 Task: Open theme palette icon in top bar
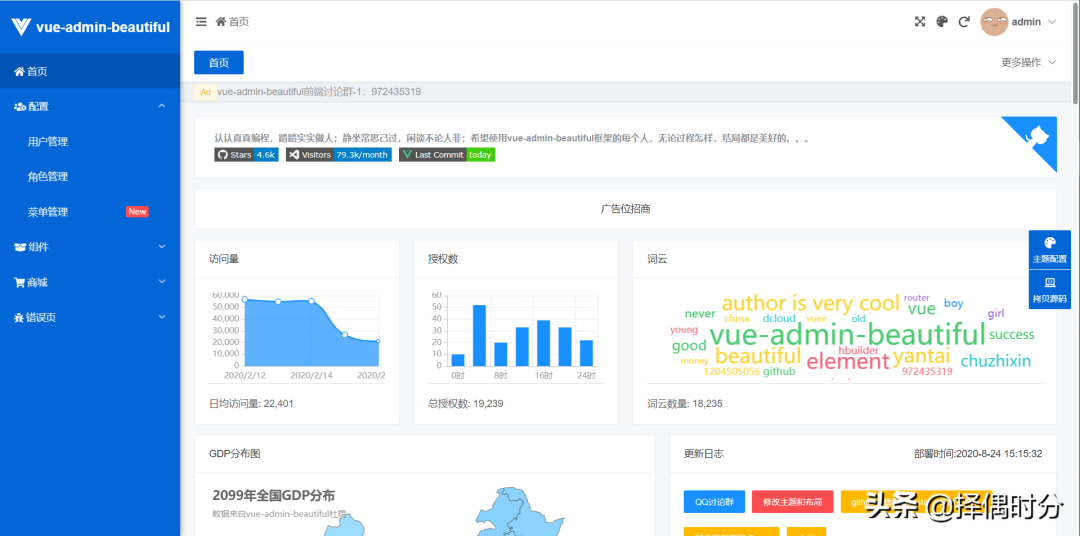click(x=942, y=22)
